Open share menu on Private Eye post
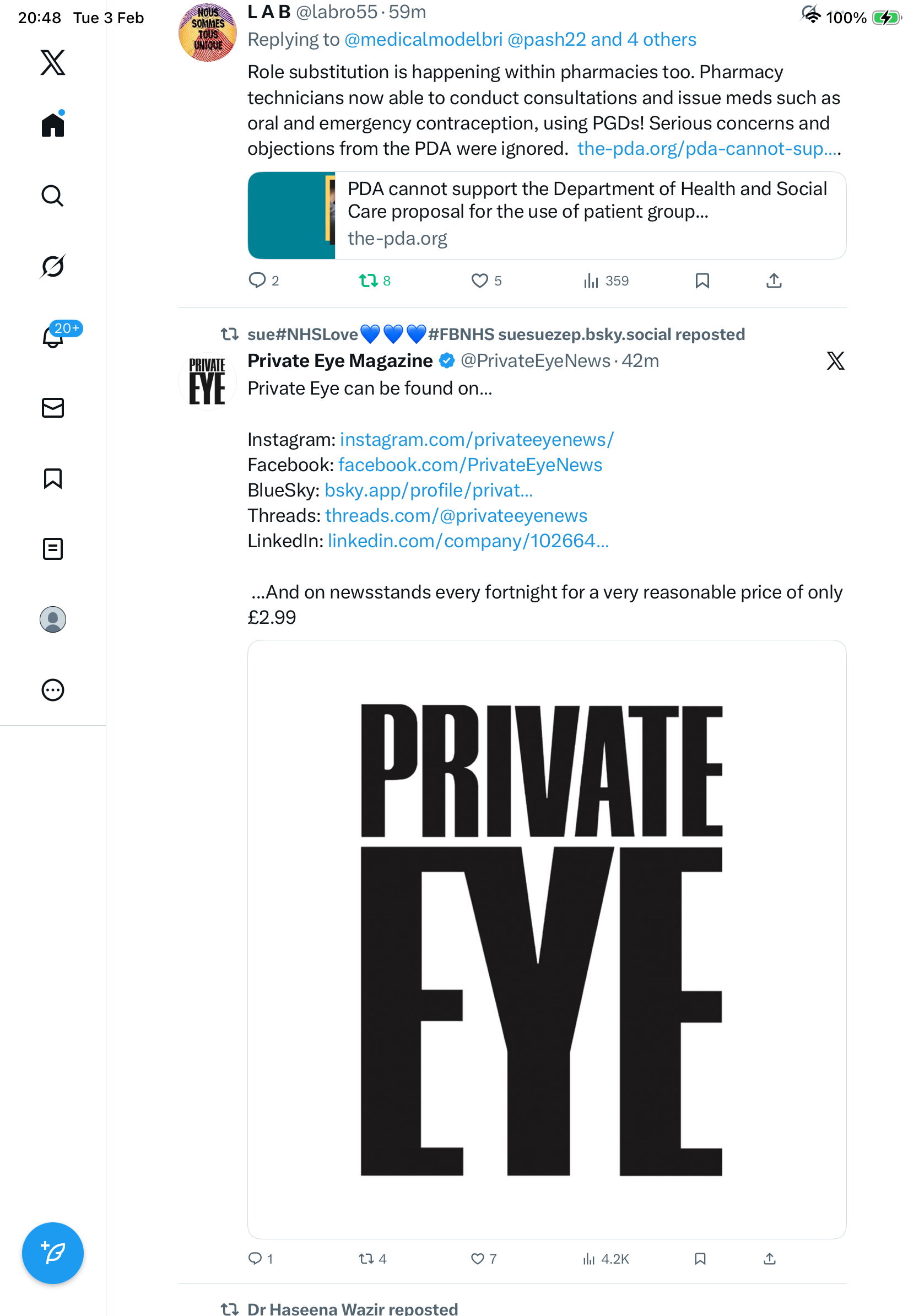The height and width of the screenshot is (1316, 919). (x=770, y=1258)
